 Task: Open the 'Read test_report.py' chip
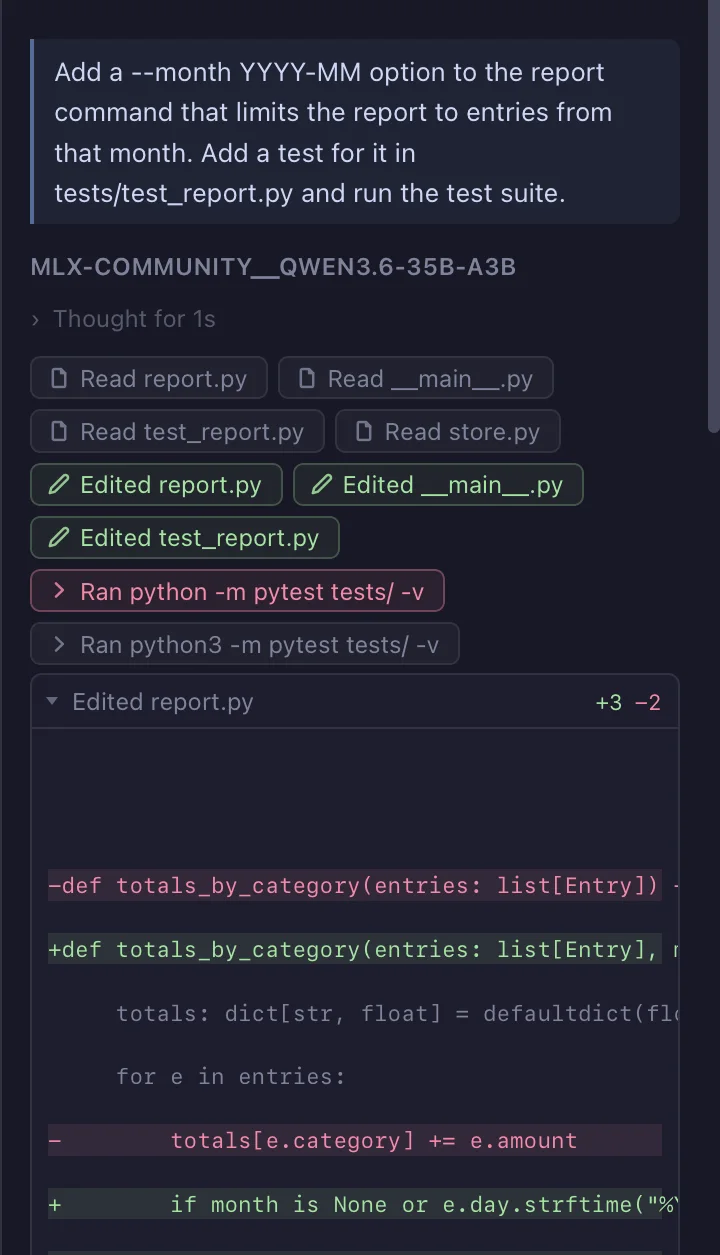tap(177, 432)
